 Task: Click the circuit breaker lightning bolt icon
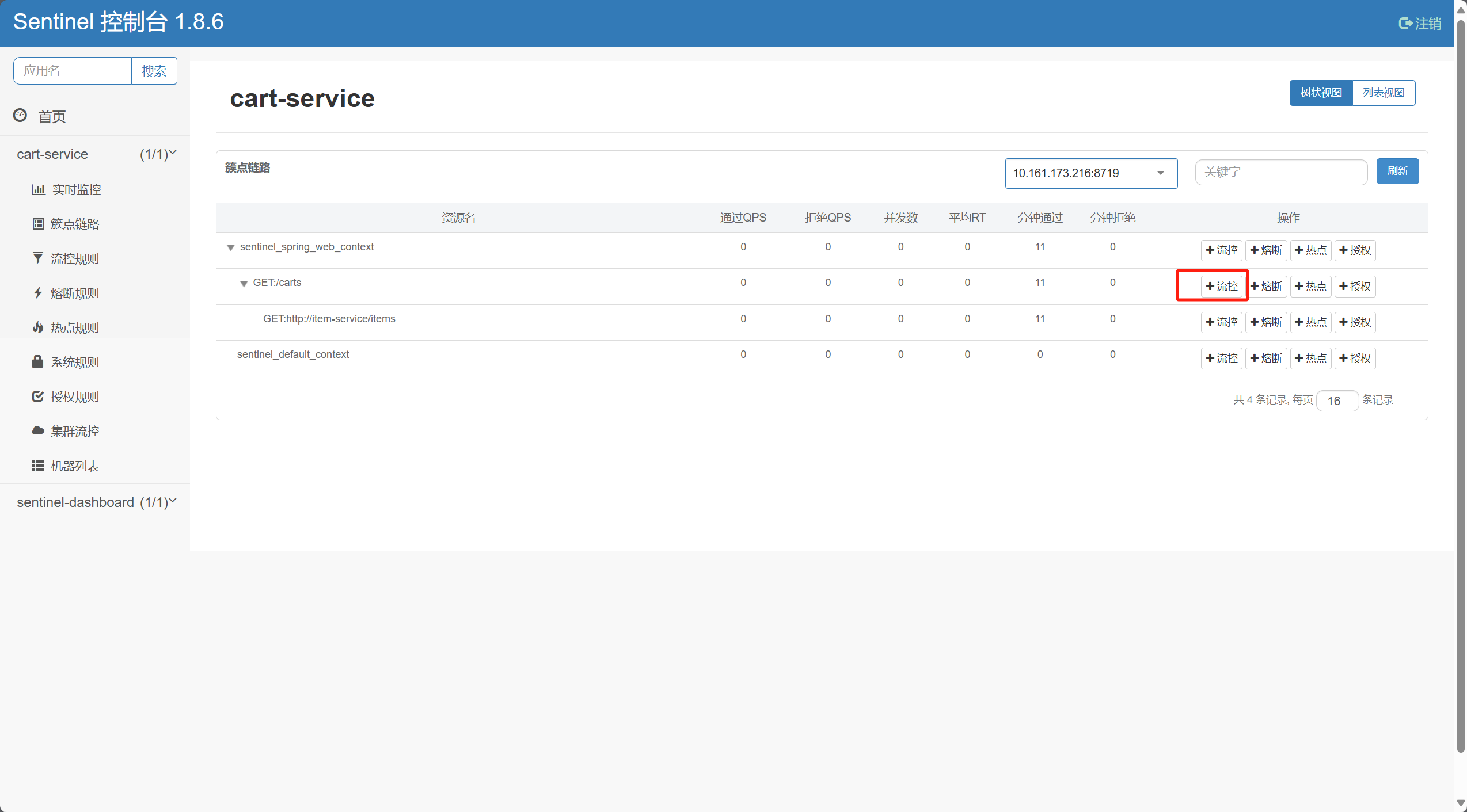(38, 293)
